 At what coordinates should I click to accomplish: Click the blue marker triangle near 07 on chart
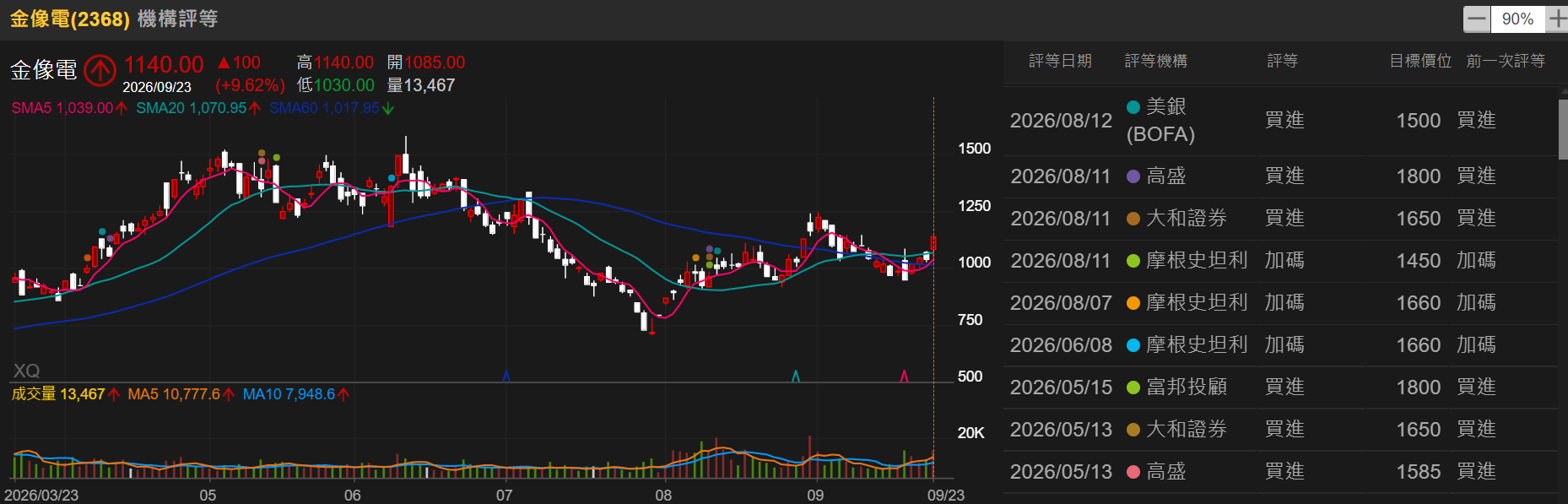[506, 376]
